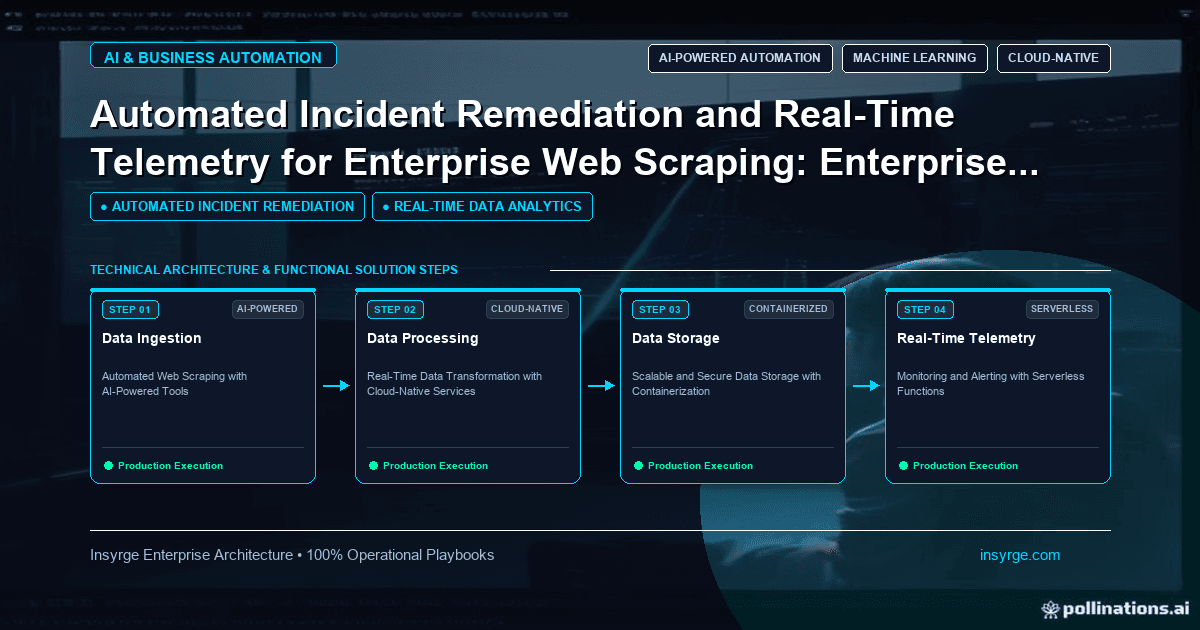Select the AI-POWERED AUTOMATION tag
This screenshot has height=630, width=1200.
(x=740, y=58)
